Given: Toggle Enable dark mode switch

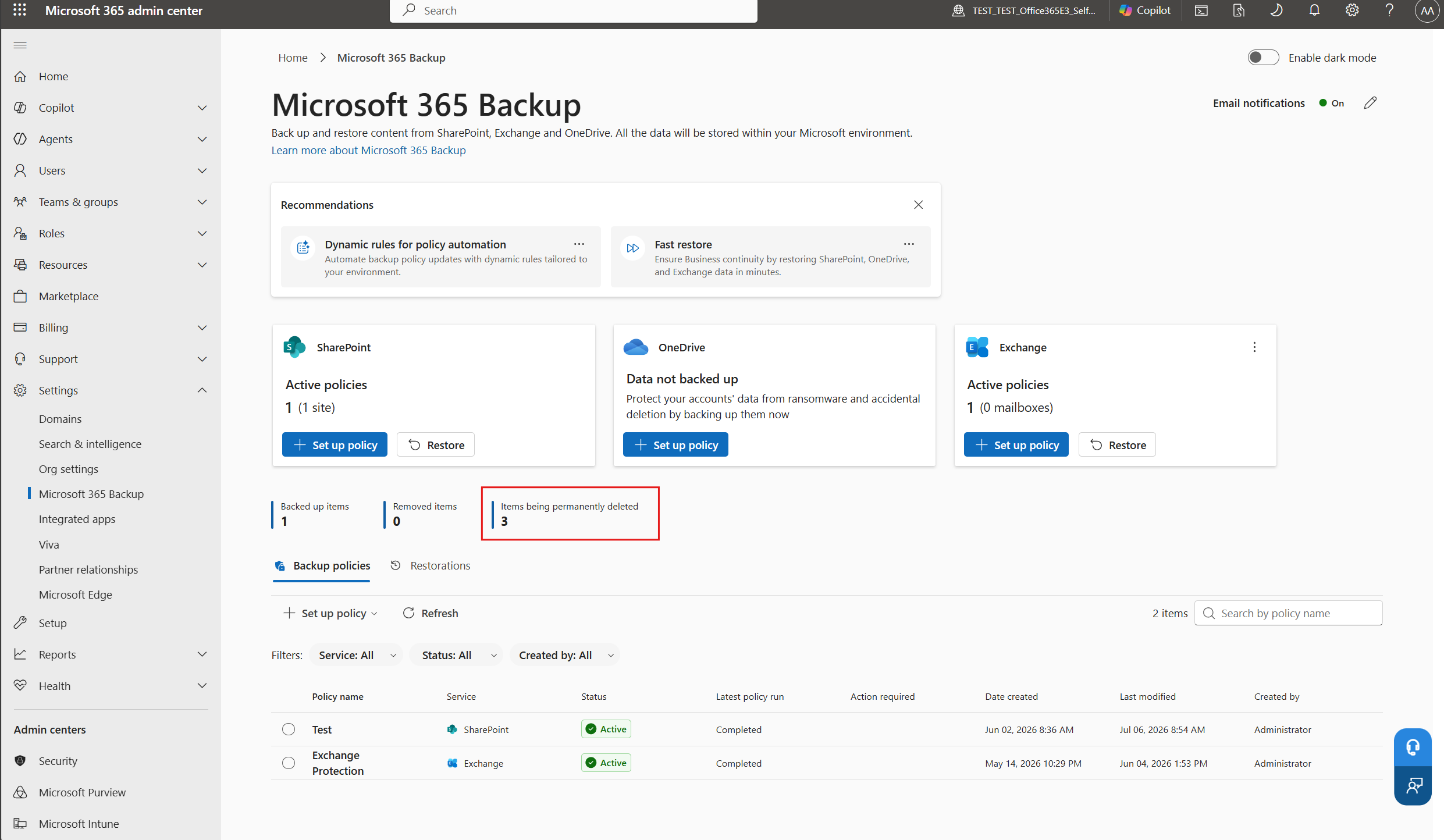Looking at the screenshot, I should pyautogui.click(x=1263, y=58).
